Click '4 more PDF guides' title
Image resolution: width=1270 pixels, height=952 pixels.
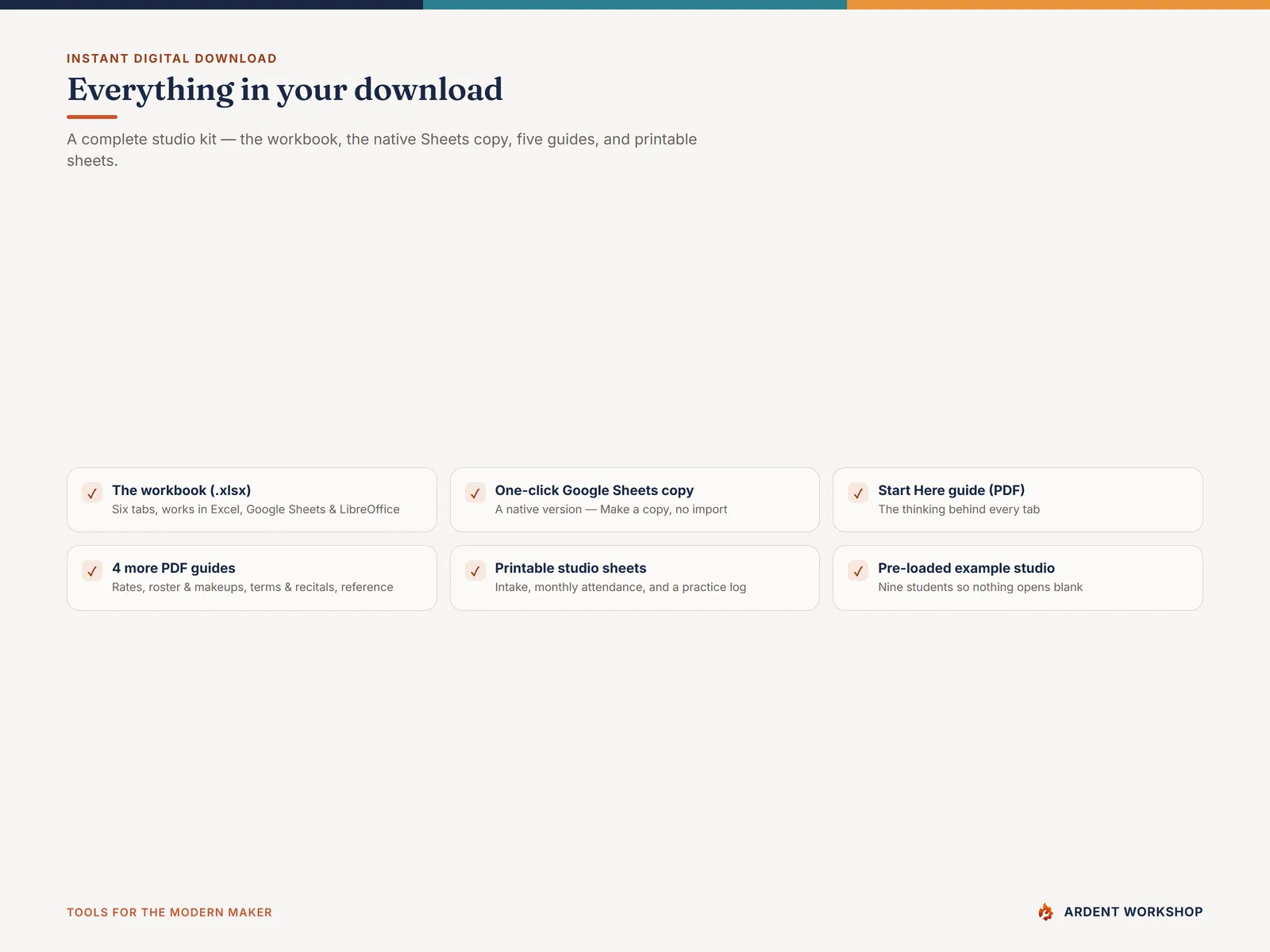coord(174,568)
